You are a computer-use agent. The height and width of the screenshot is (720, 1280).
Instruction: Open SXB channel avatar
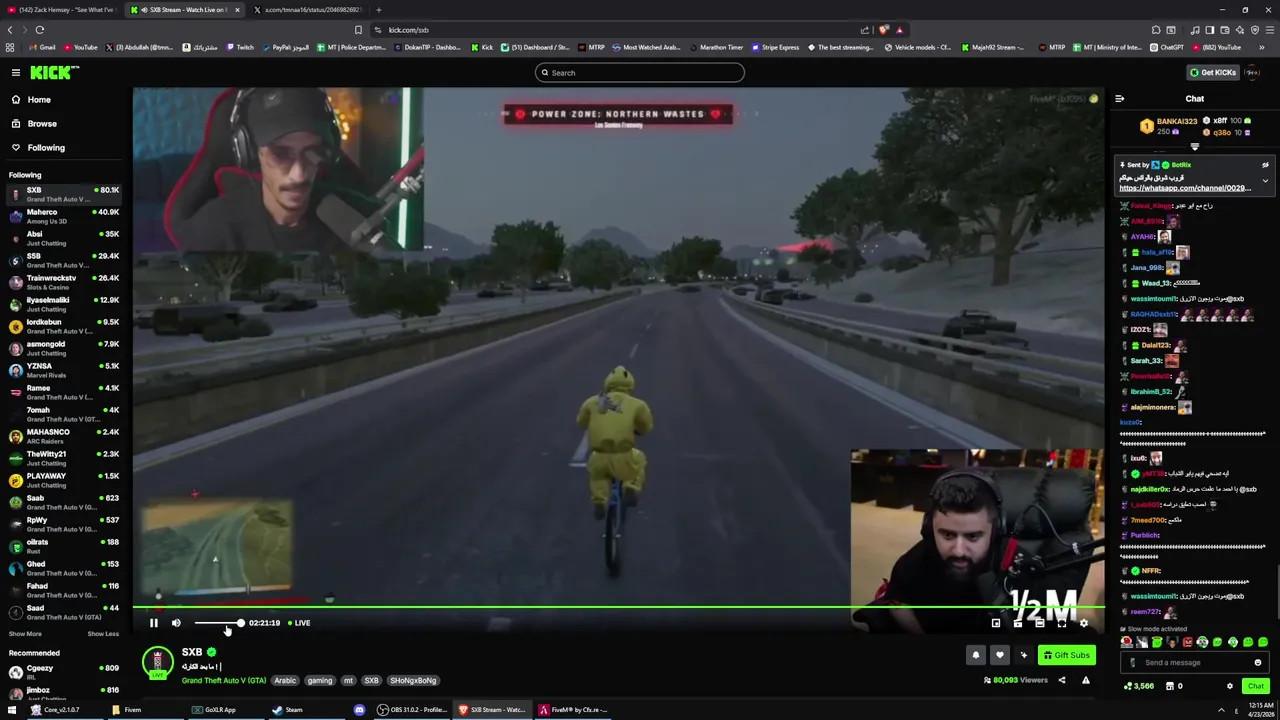tap(157, 662)
